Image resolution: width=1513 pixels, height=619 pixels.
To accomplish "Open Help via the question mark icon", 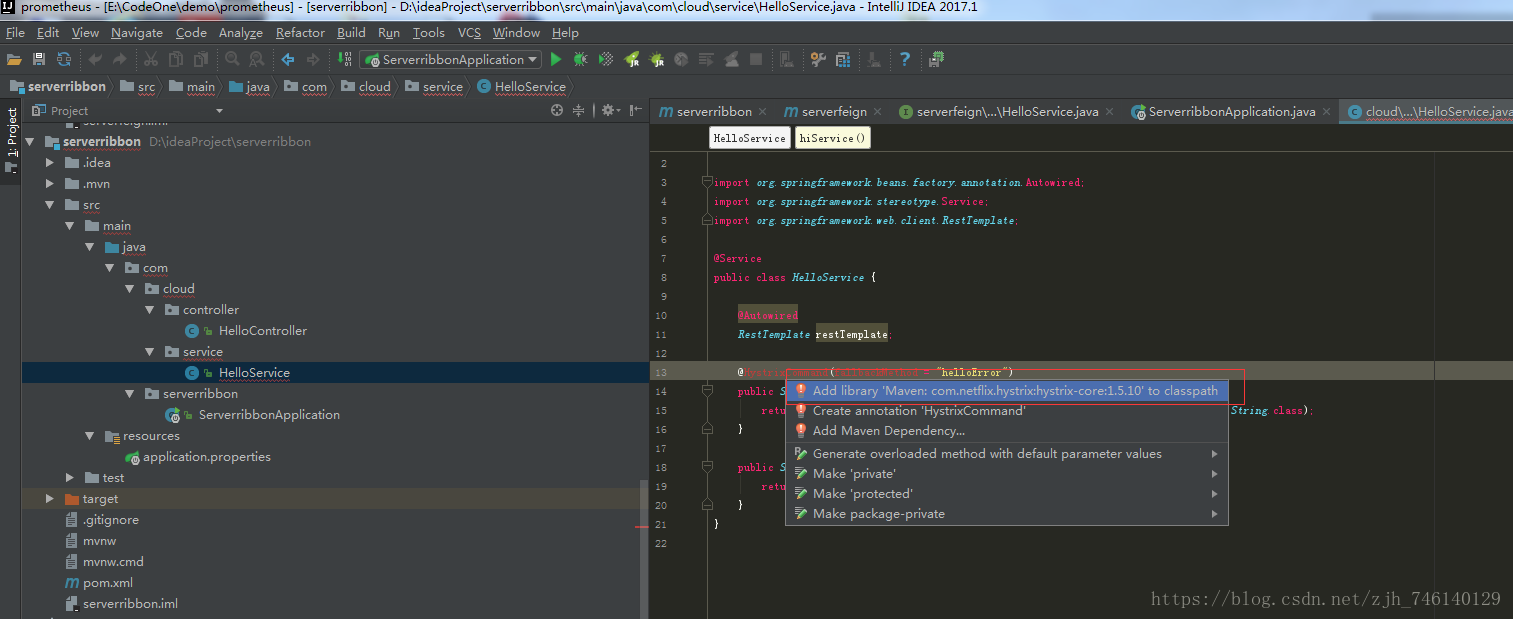I will pos(905,60).
